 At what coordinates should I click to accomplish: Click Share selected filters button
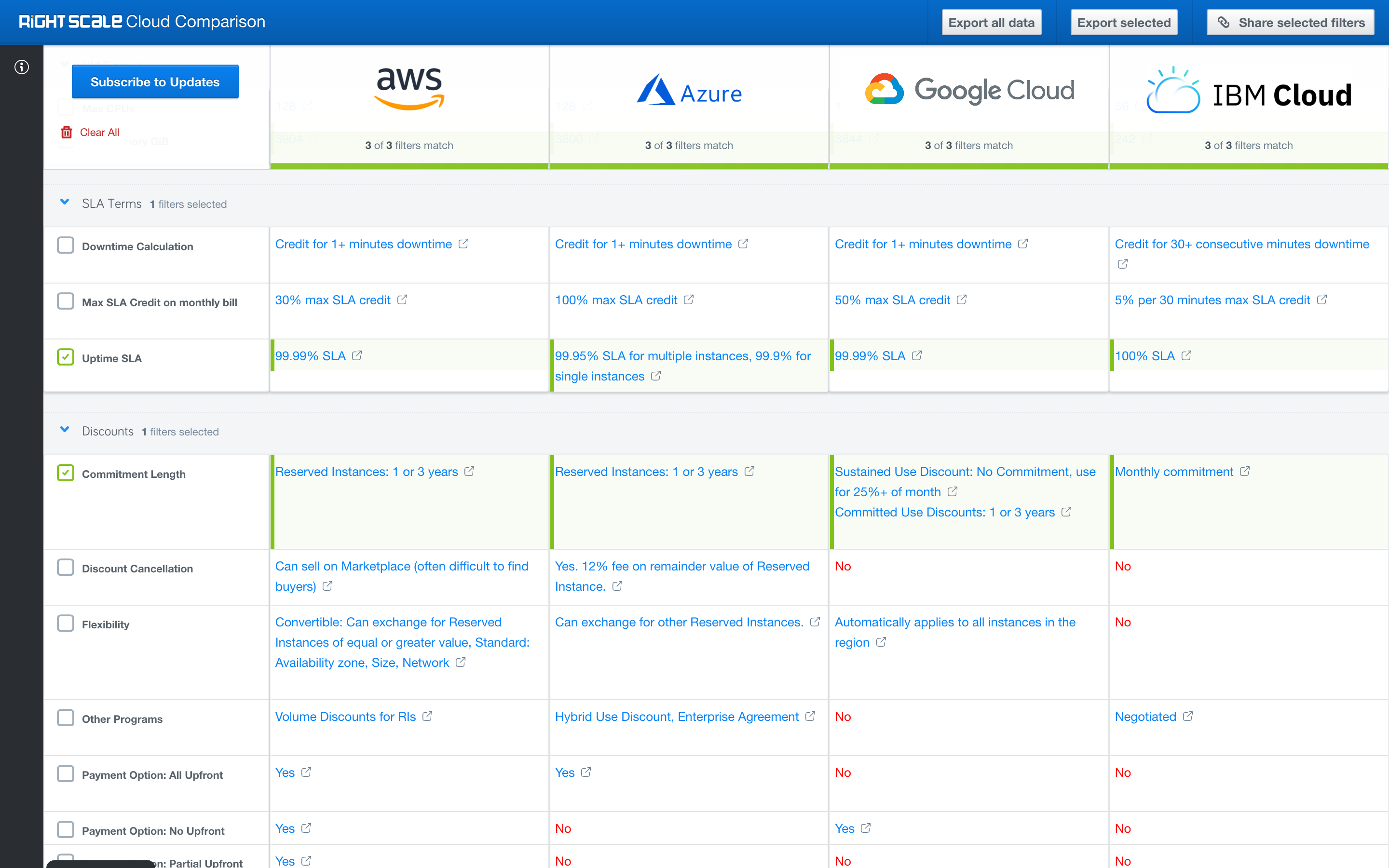click(x=1290, y=22)
